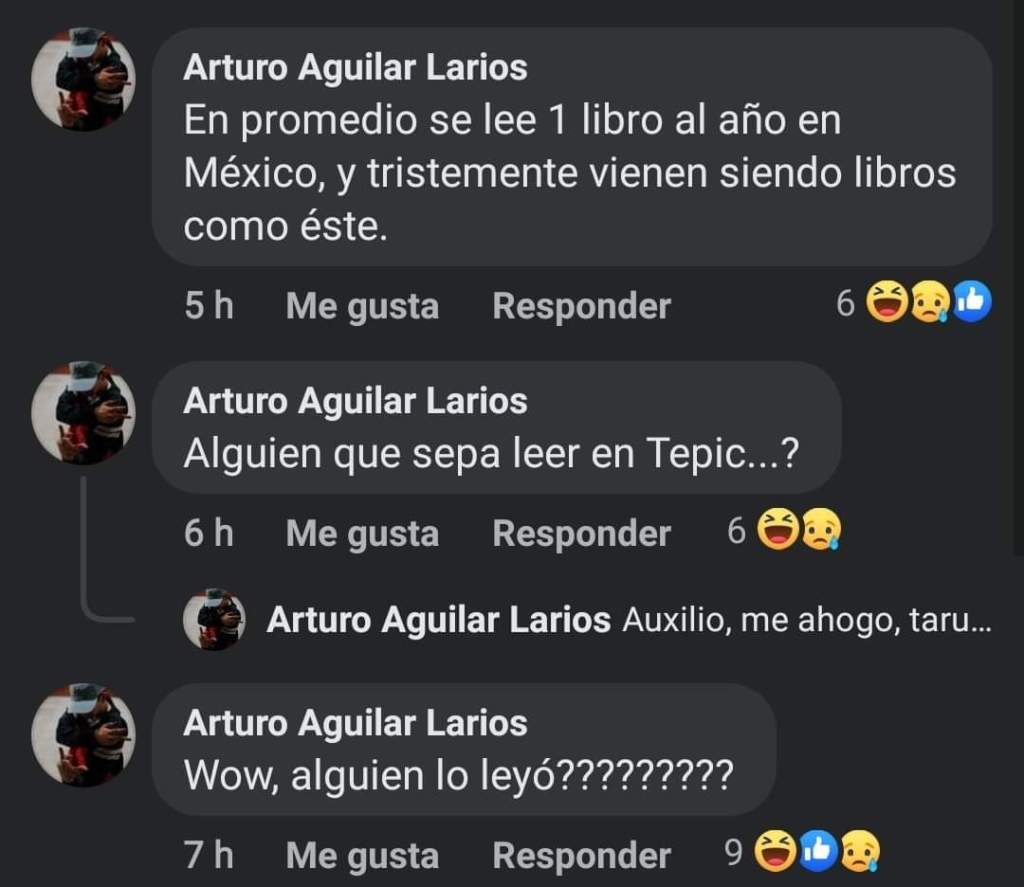
Task: Reply to the comment posted 7 h ago
Action: coord(581,855)
